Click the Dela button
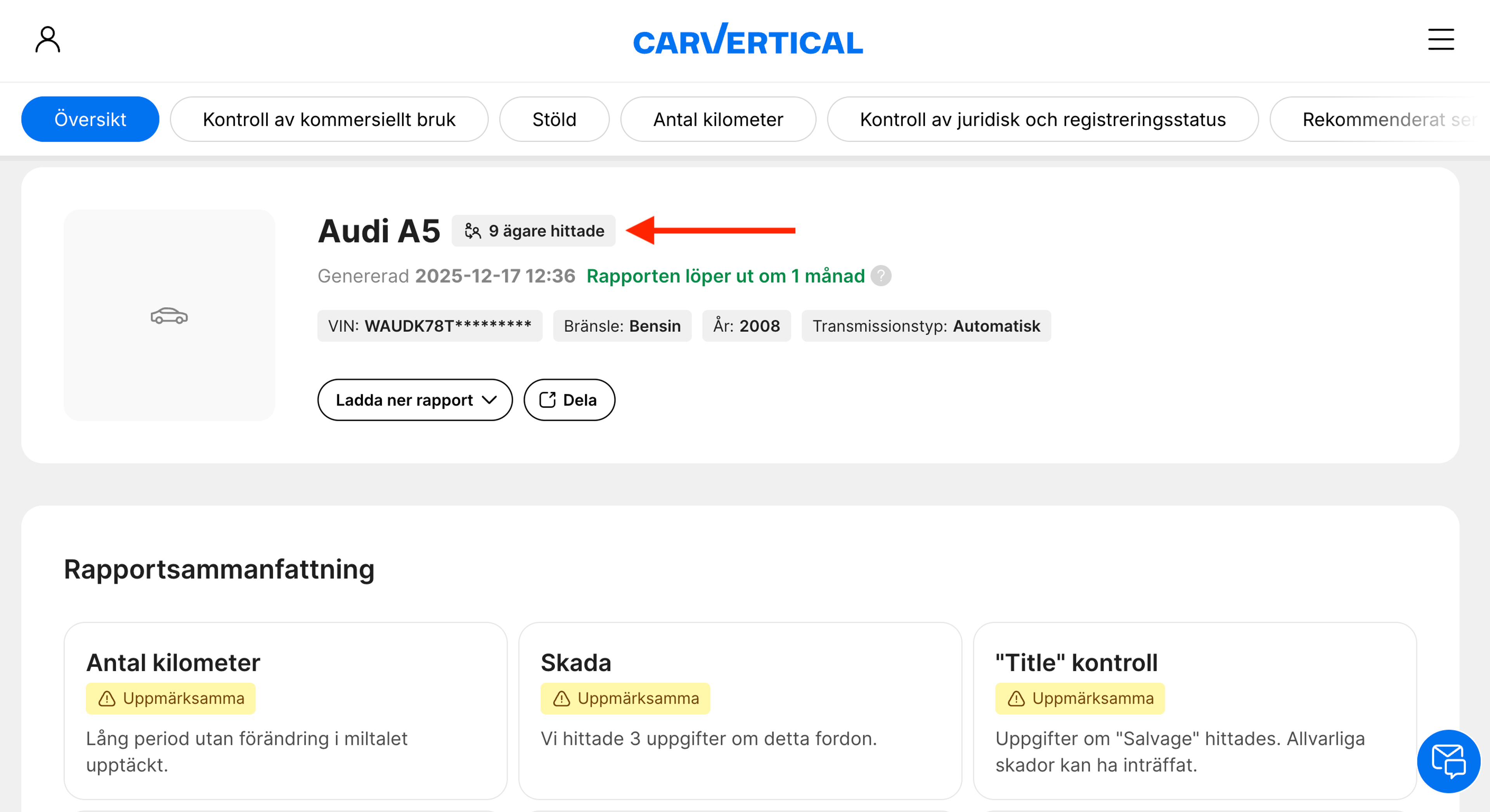 pos(569,400)
